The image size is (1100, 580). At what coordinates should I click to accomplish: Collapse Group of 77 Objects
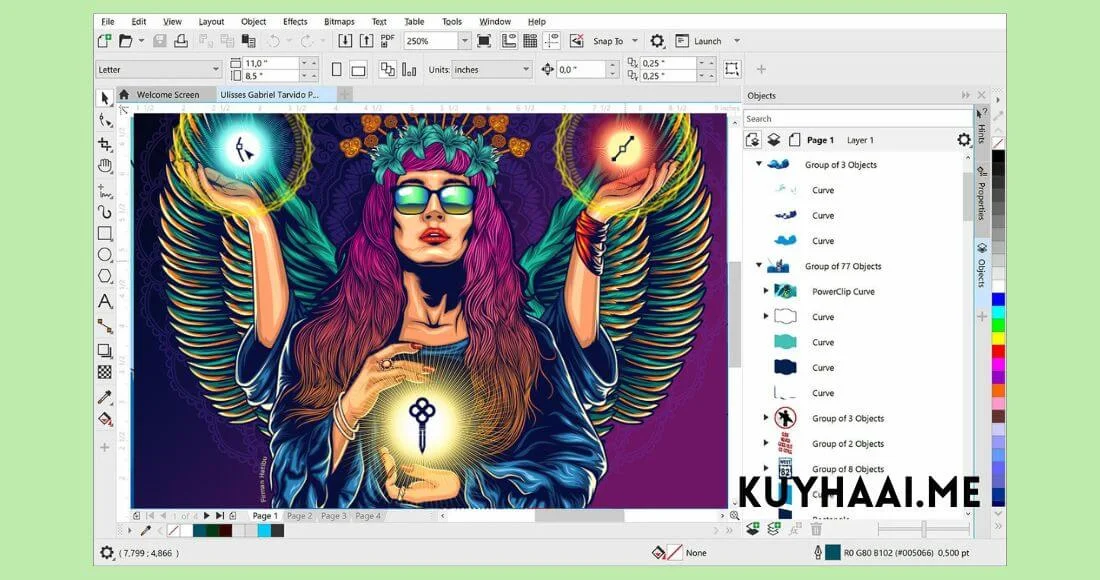coord(758,265)
